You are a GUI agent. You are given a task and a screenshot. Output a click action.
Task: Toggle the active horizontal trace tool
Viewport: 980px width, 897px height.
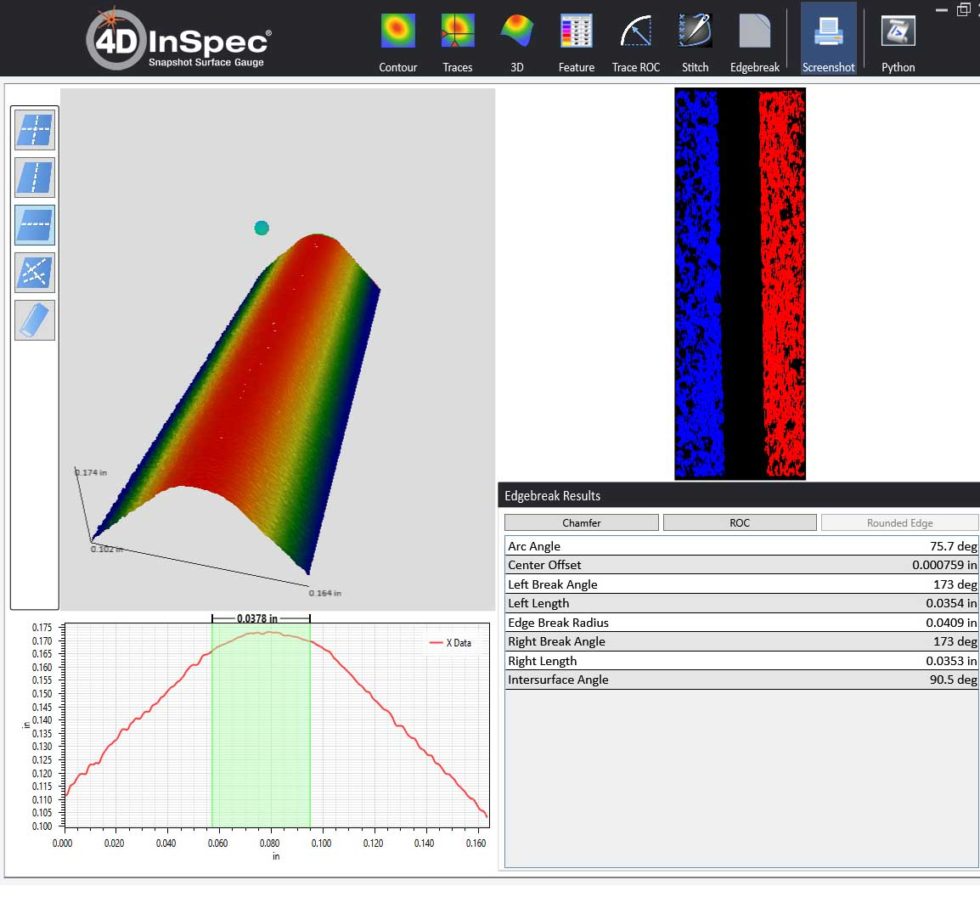(x=34, y=224)
